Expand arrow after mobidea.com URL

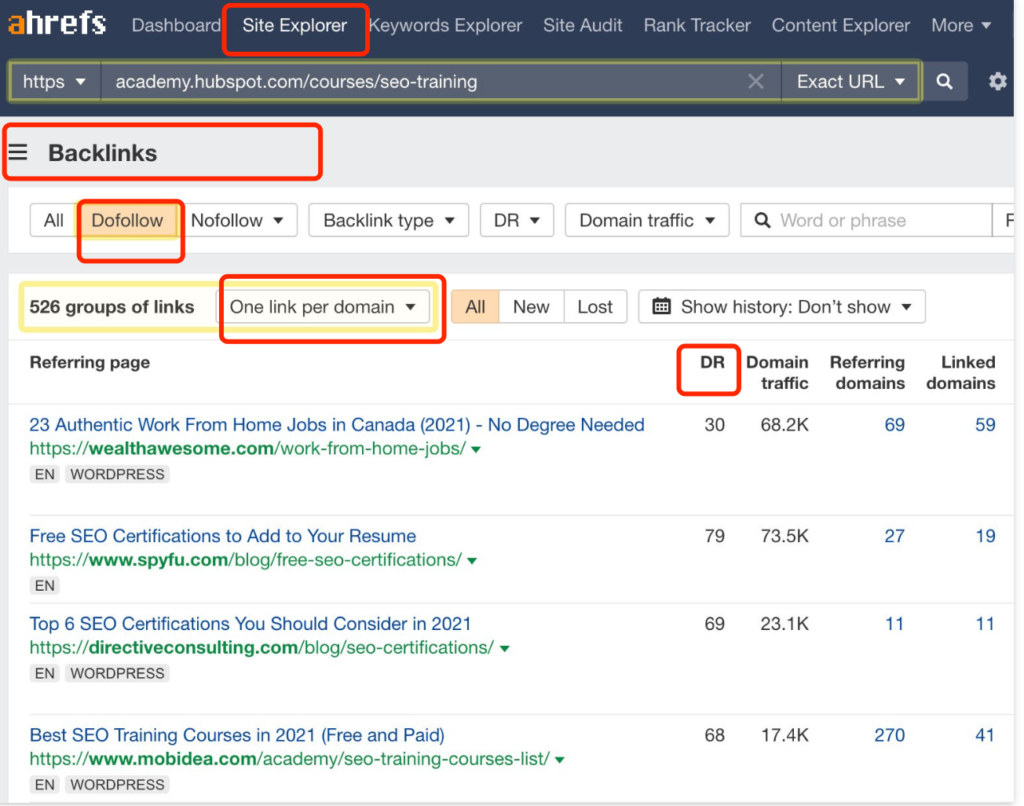click(560, 760)
